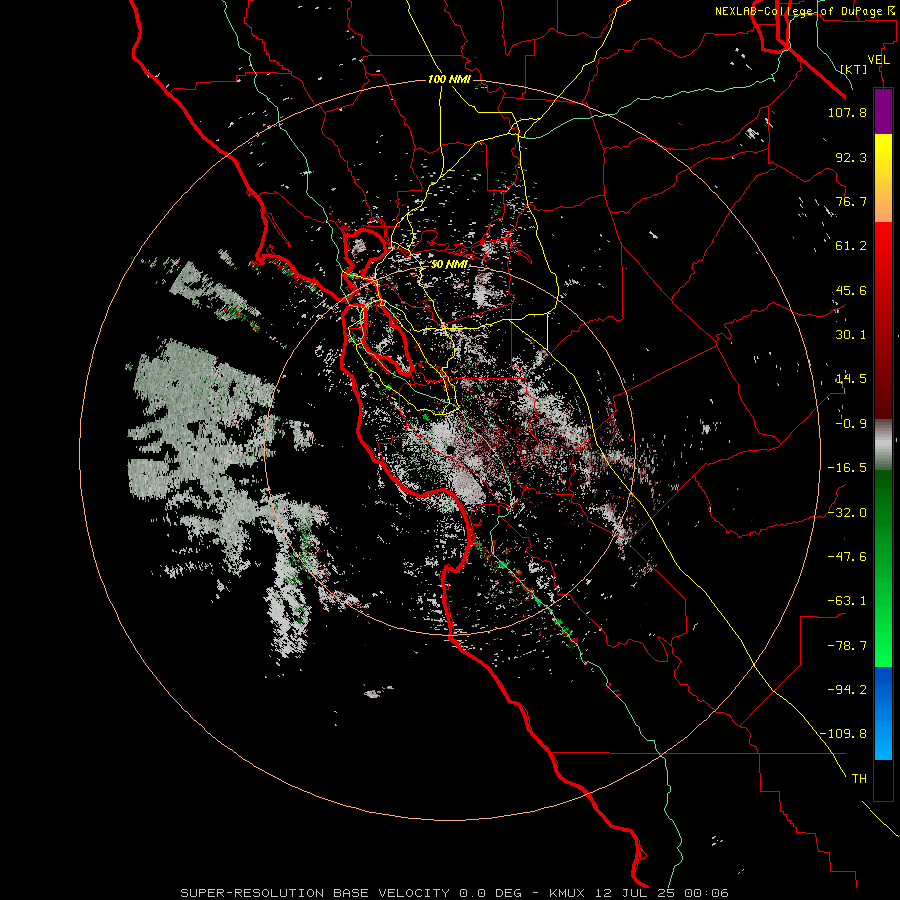Image resolution: width=900 pixels, height=900 pixels.
Task: Select the -0.9 velocity scale value
Action: (851, 424)
